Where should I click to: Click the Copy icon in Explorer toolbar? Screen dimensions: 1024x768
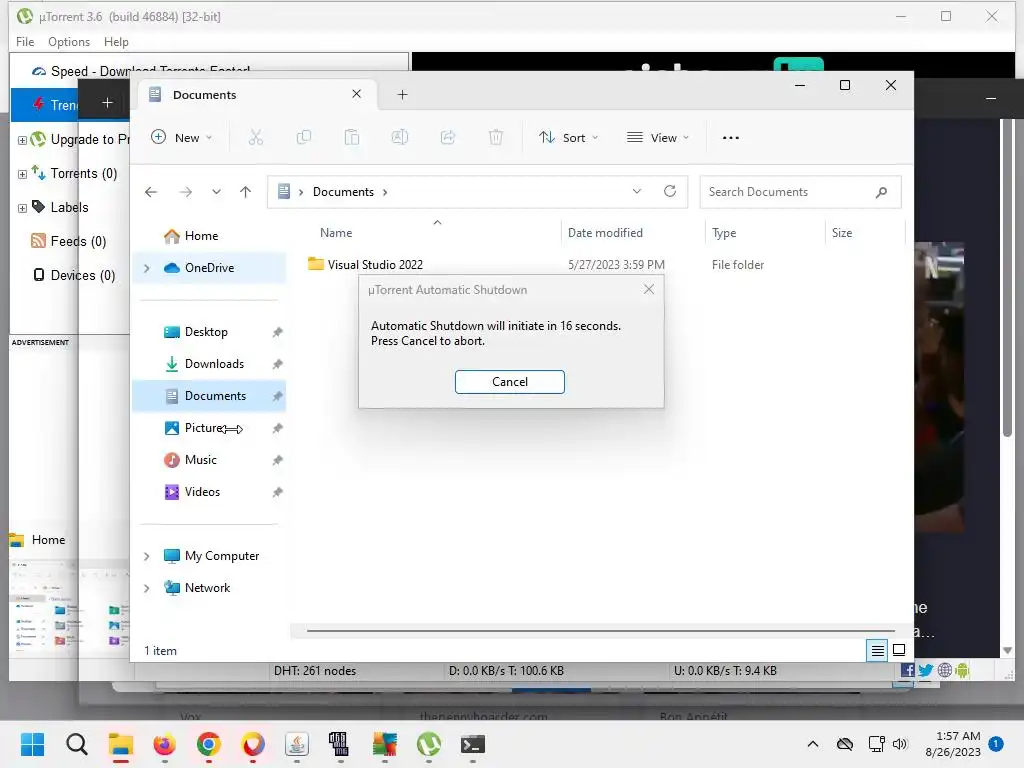(x=304, y=138)
